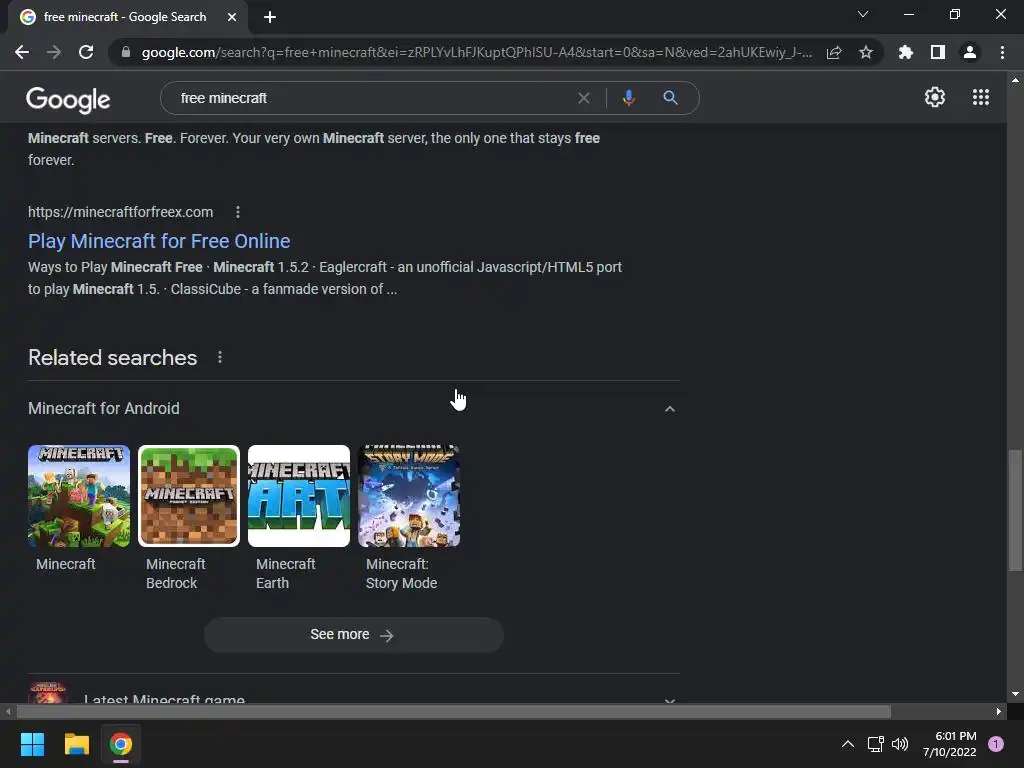Click scrollbar up arrow

tap(1015, 80)
